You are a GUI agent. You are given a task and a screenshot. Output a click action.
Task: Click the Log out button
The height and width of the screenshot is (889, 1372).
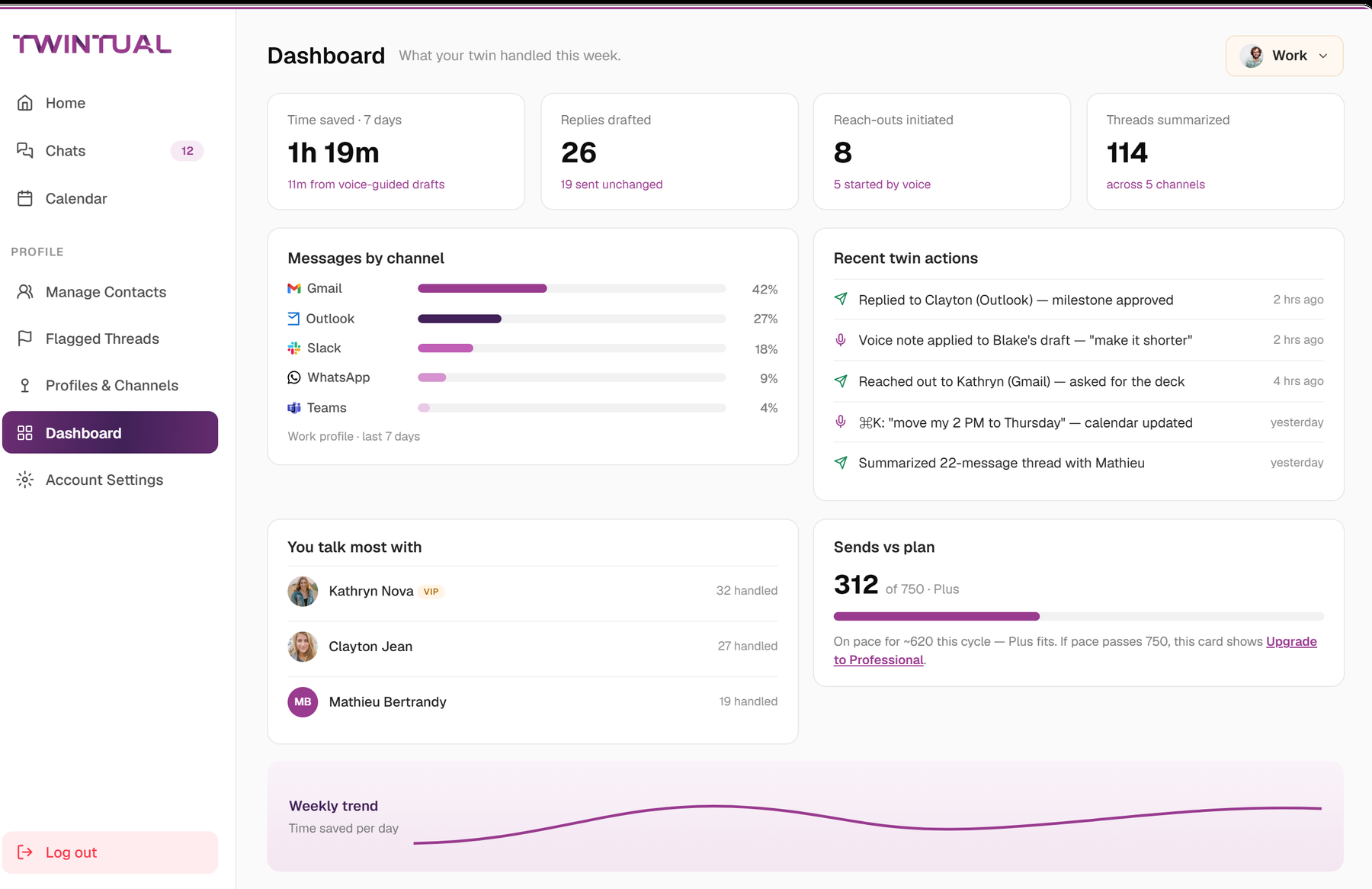point(111,852)
